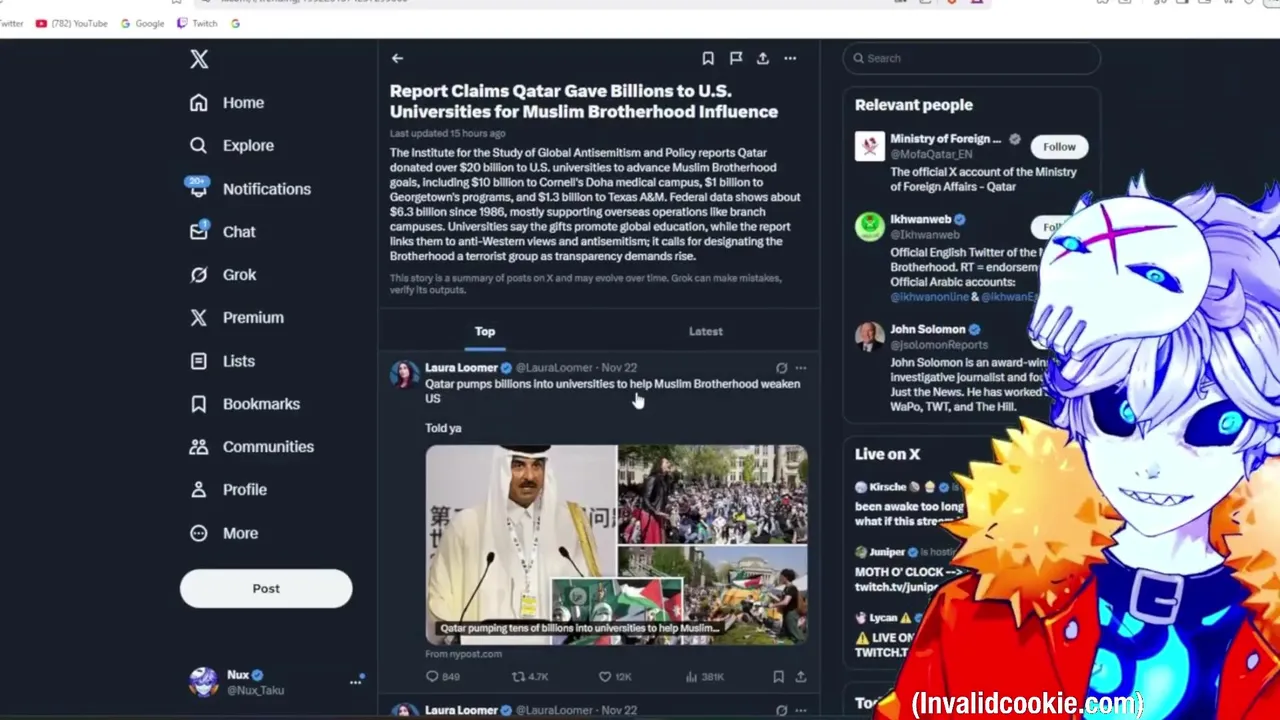Open Ikhwanweb profile name
1280x720 pixels.
[x=921, y=219]
